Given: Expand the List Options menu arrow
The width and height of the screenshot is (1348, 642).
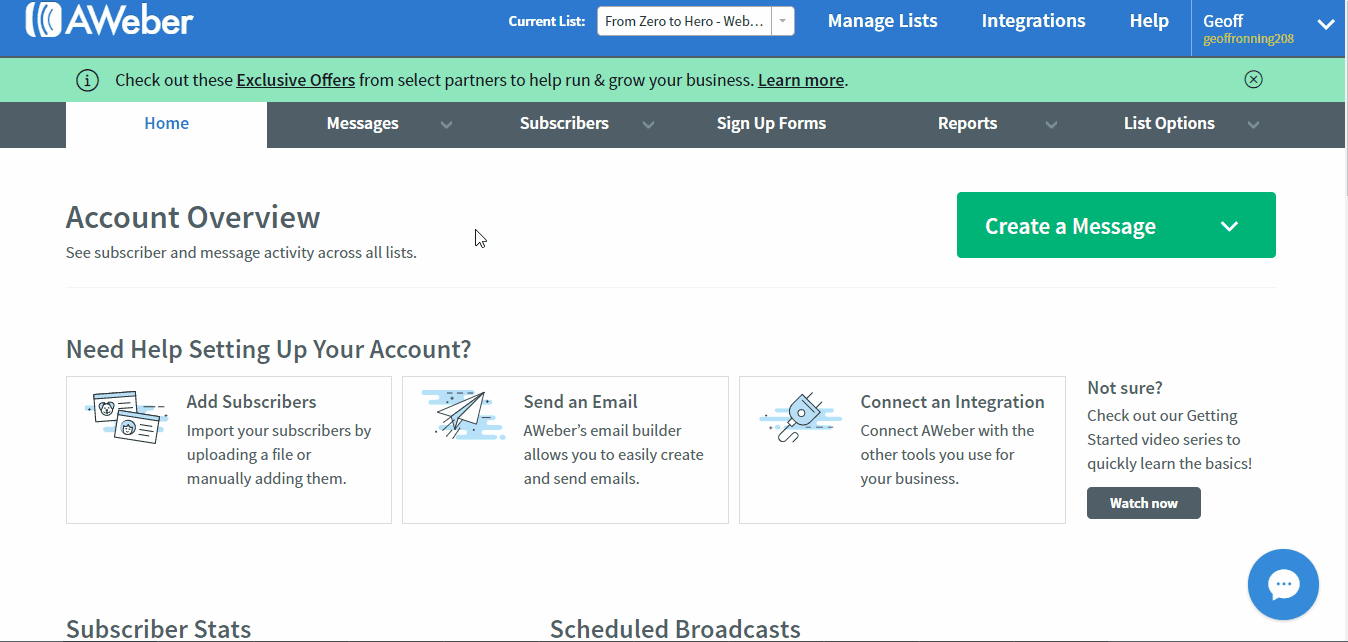Looking at the screenshot, I should click(1253, 125).
